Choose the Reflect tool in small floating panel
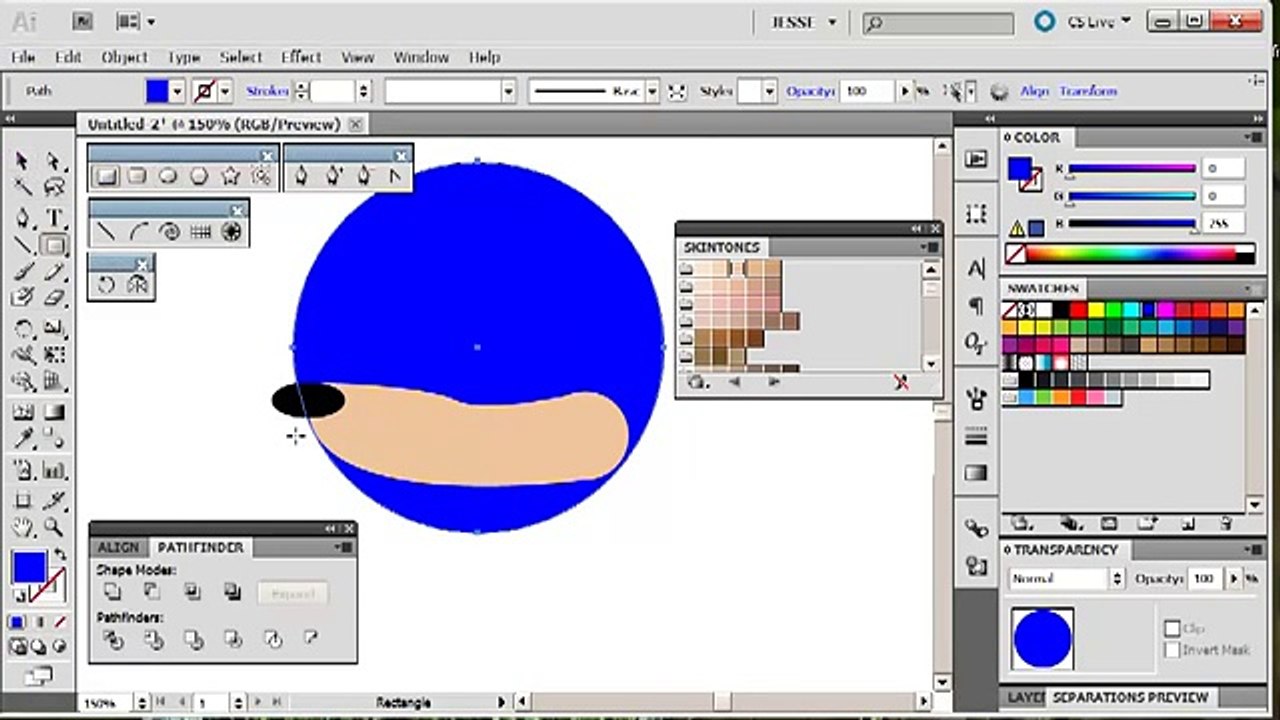This screenshot has width=1280, height=720. coord(137,285)
